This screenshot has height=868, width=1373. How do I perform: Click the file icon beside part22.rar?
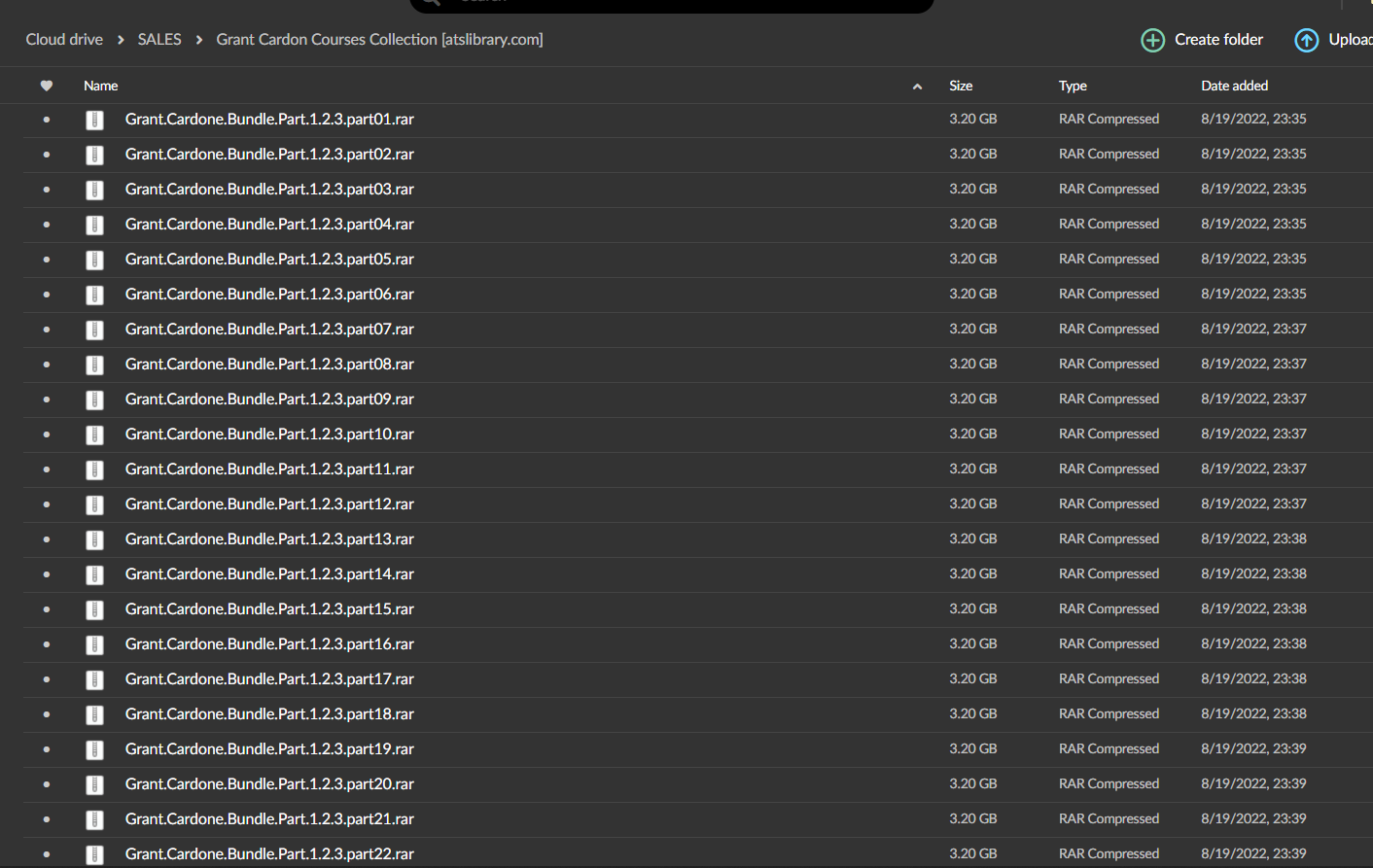(x=94, y=854)
